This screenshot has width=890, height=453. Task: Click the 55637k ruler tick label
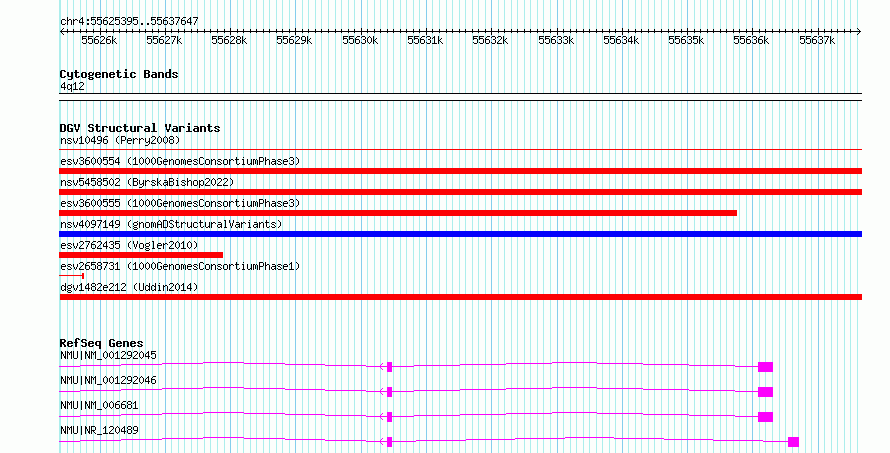(817, 40)
